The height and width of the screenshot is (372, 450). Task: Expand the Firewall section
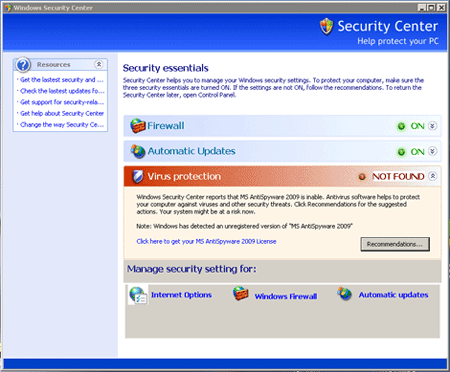coord(432,126)
